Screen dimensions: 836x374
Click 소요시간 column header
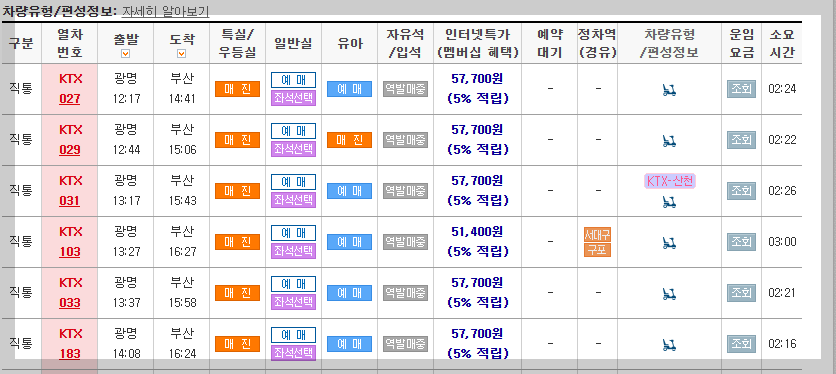pyautogui.click(x=782, y=43)
